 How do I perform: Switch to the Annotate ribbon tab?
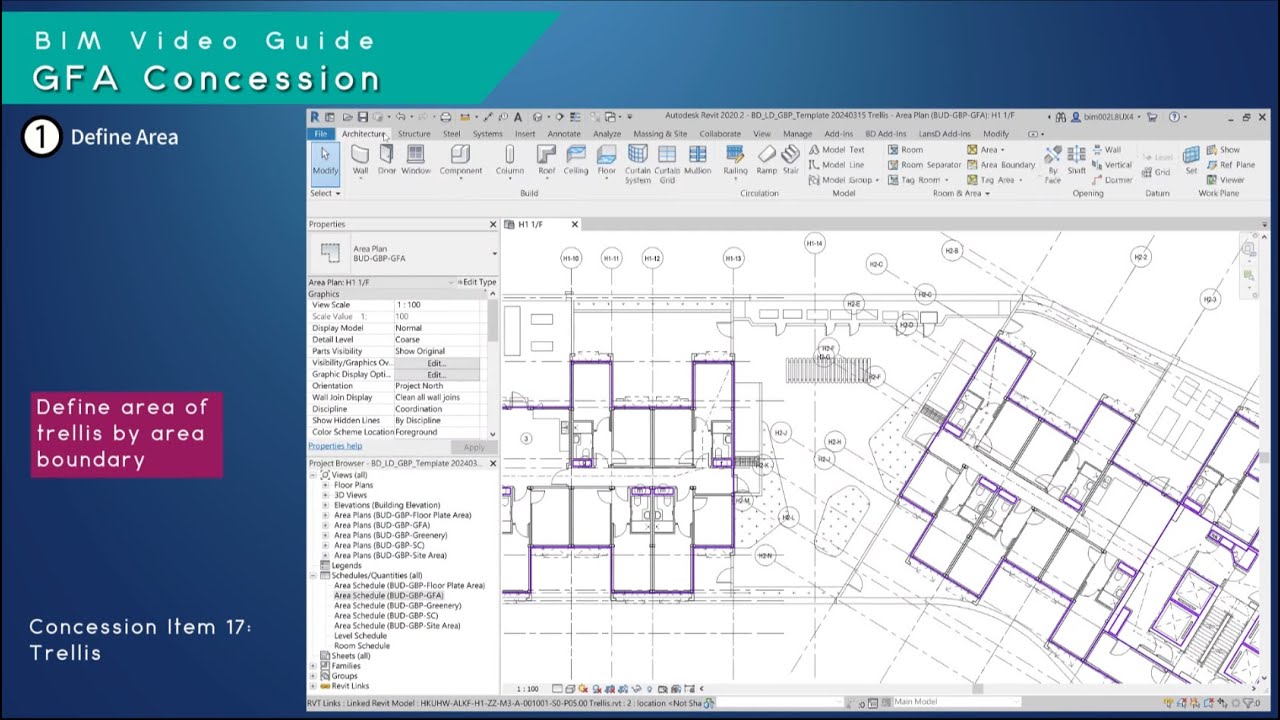564,133
